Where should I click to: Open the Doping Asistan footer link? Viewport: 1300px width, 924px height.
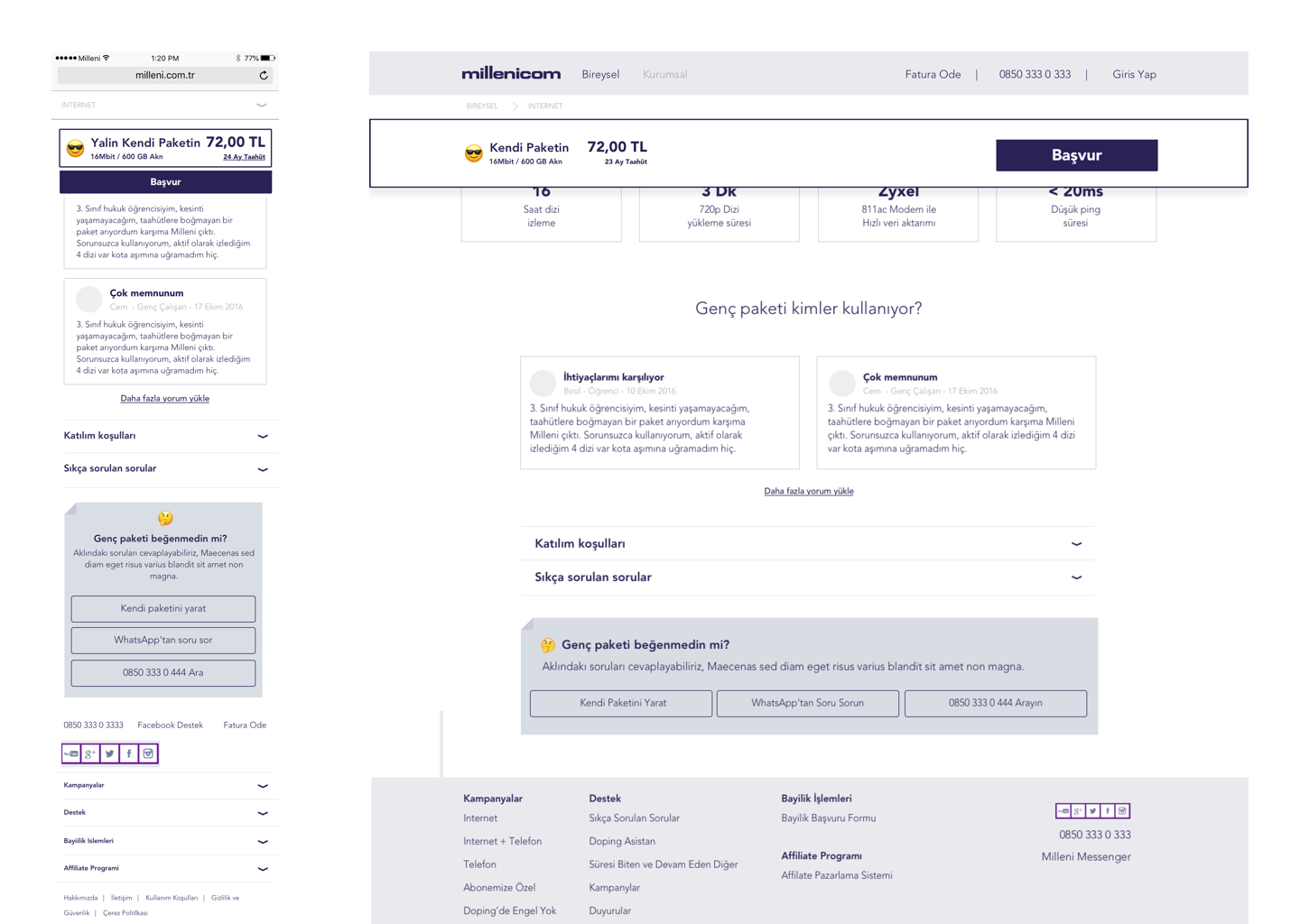click(x=622, y=842)
